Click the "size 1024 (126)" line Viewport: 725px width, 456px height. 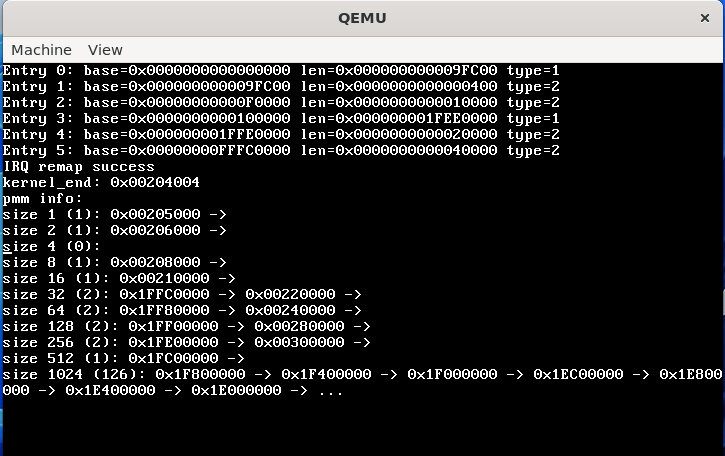tap(360, 375)
